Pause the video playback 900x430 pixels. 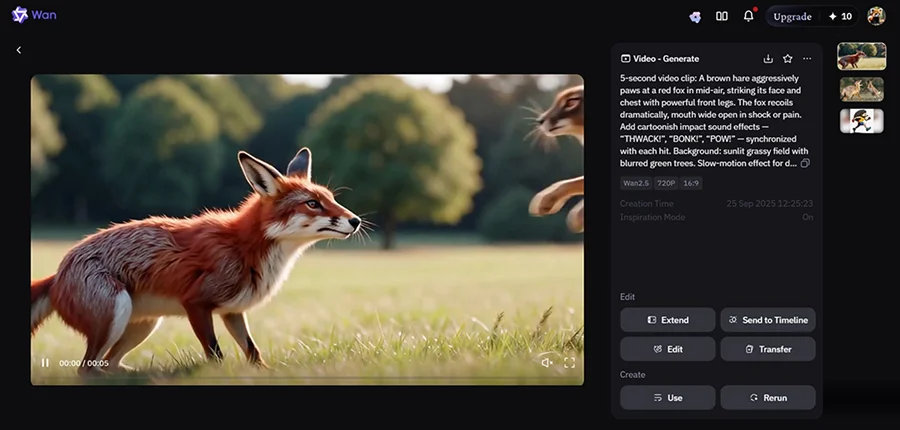tap(45, 363)
